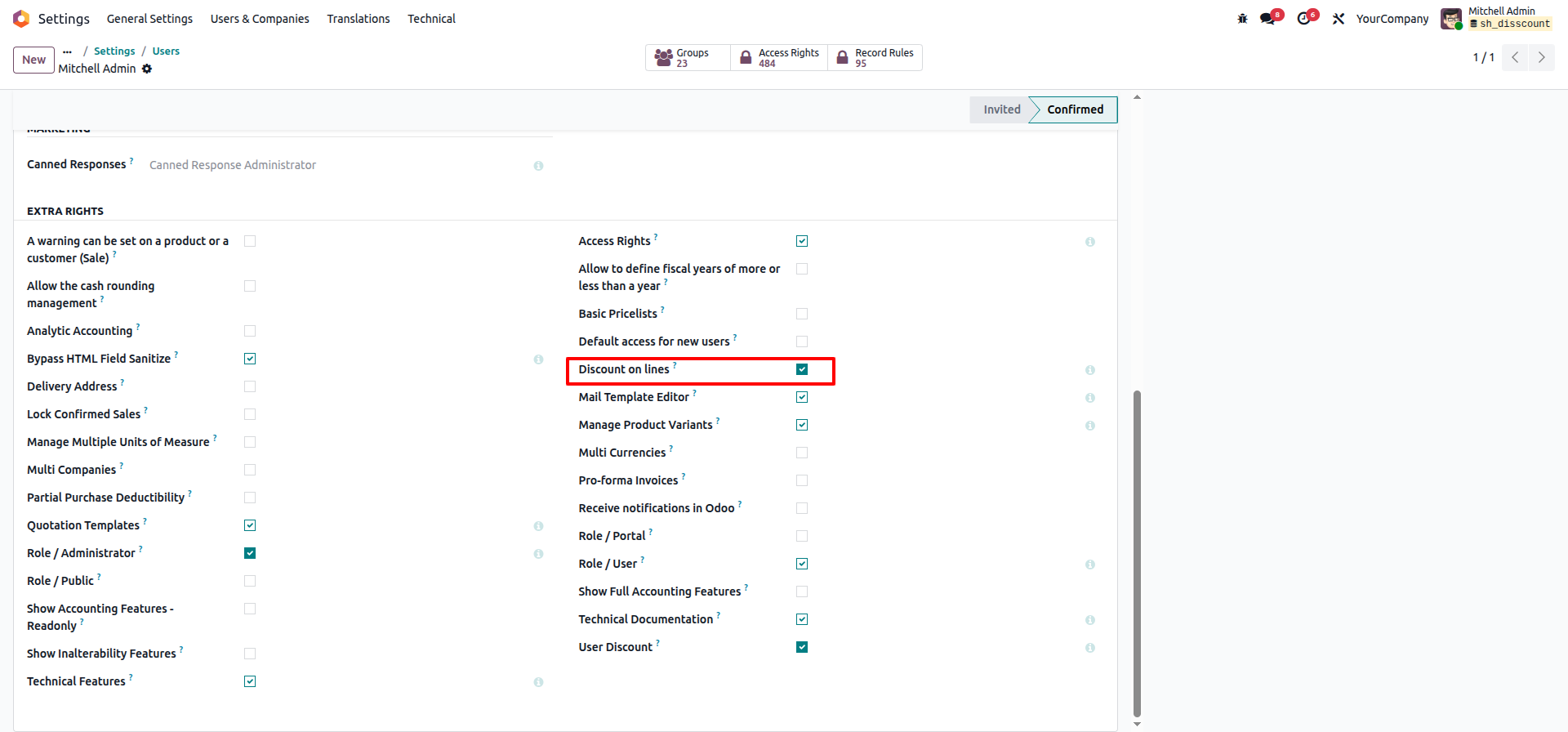Viewport: 1568px width, 732px height.
Task: Open the activities clock icon
Action: (1303, 19)
